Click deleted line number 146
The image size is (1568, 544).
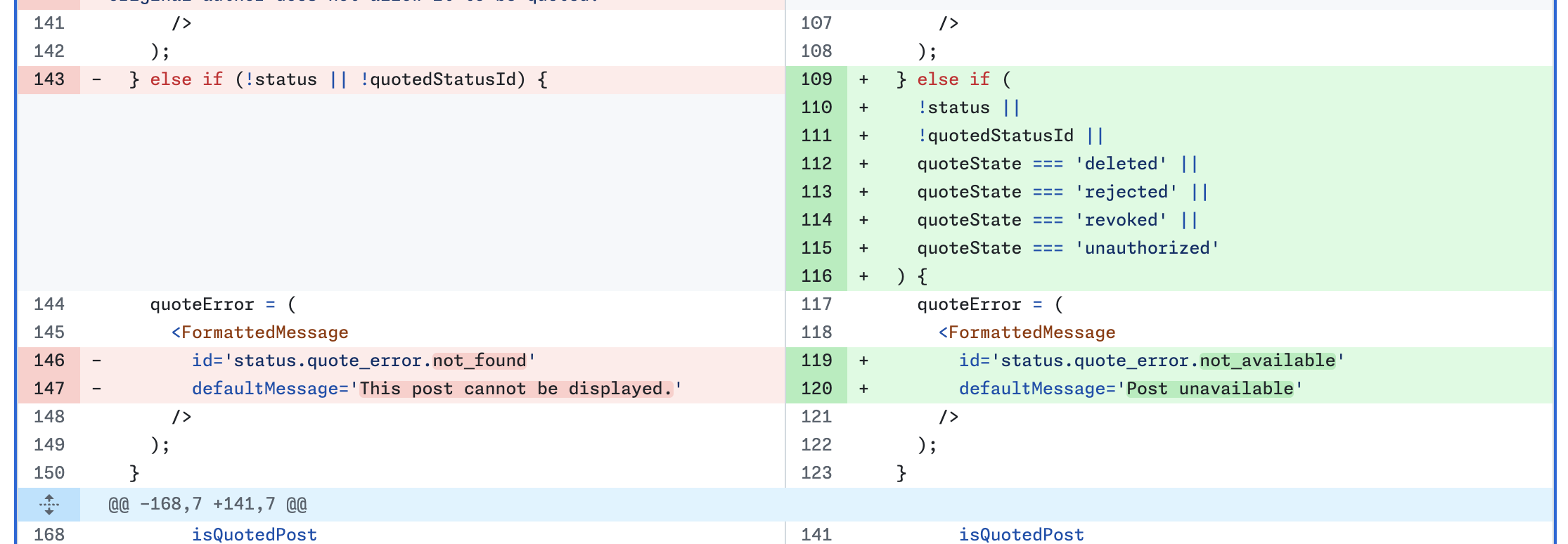click(49, 361)
